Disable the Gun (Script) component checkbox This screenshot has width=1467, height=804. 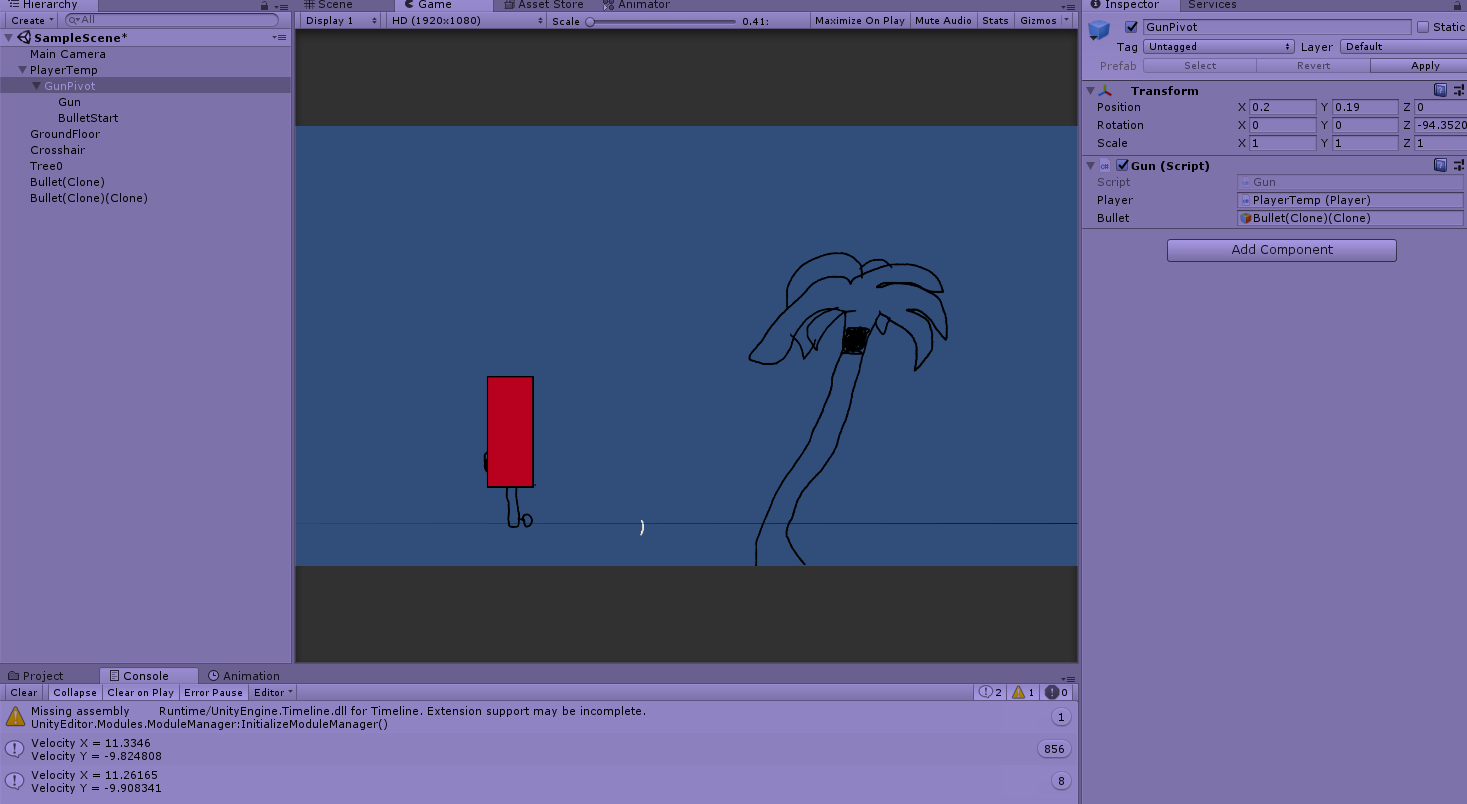(1122, 166)
